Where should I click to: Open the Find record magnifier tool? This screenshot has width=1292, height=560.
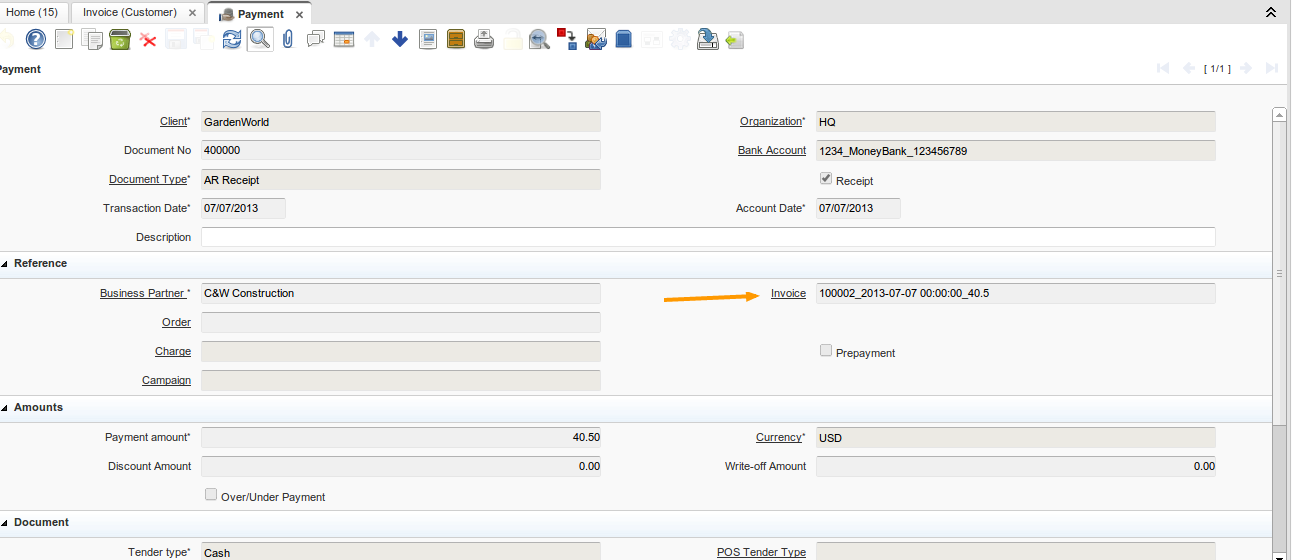point(260,40)
